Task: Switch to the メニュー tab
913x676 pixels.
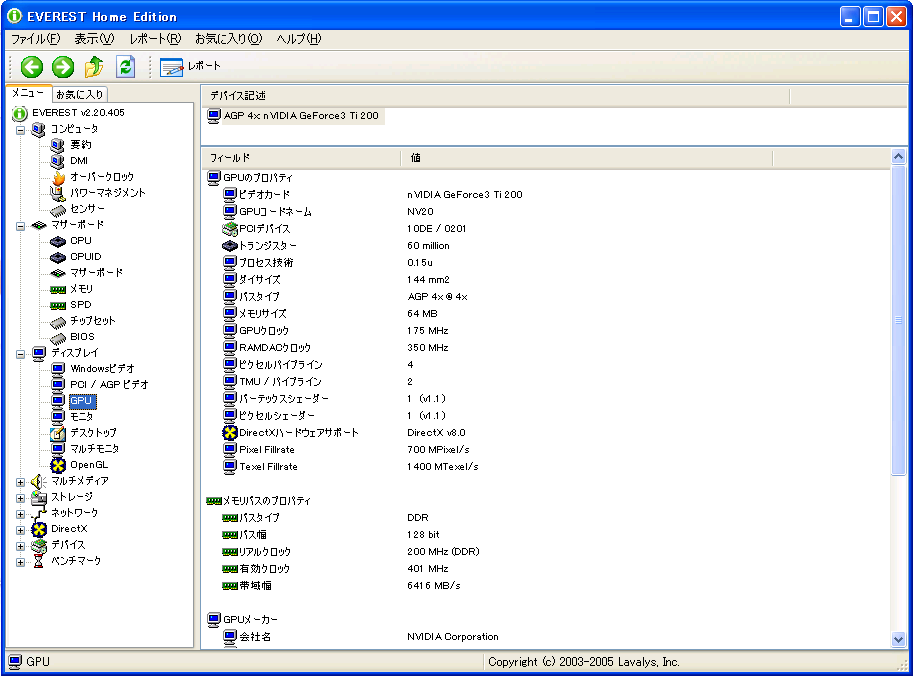Action: tap(28, 93)
